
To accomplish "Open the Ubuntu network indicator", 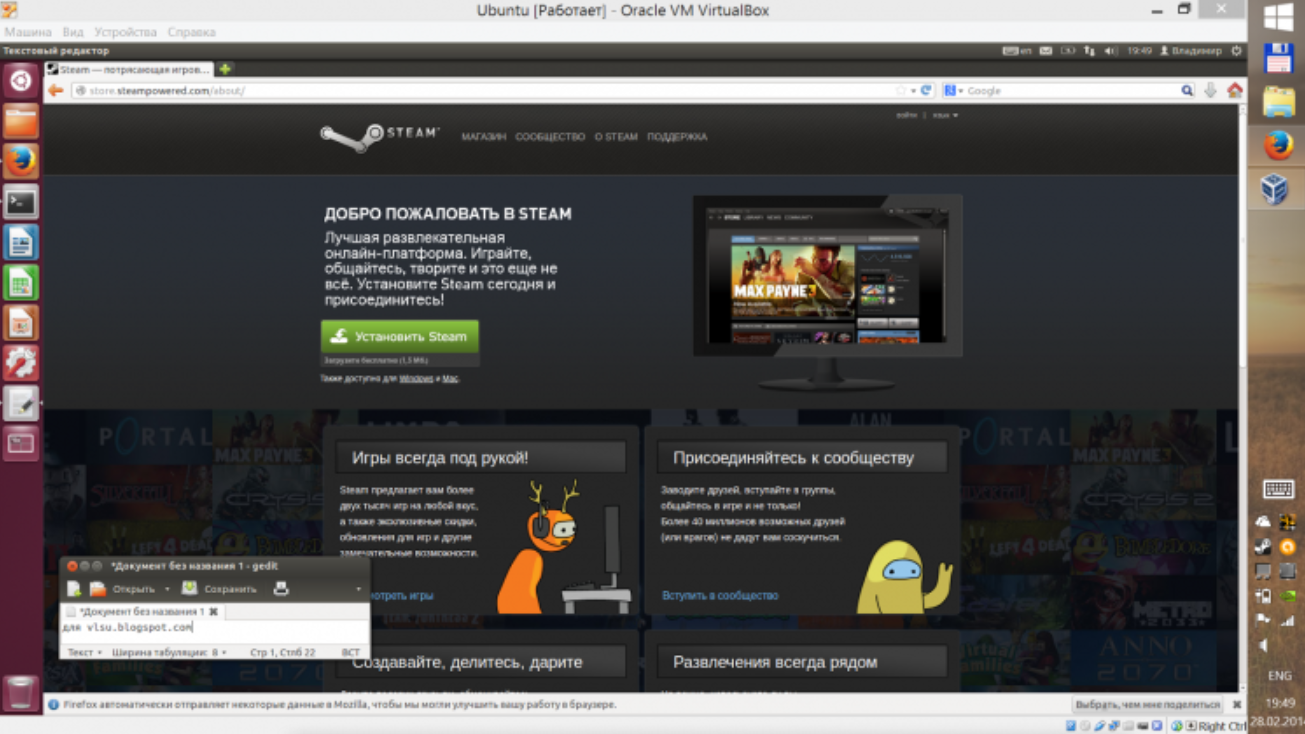I will tap(1089, 51).
